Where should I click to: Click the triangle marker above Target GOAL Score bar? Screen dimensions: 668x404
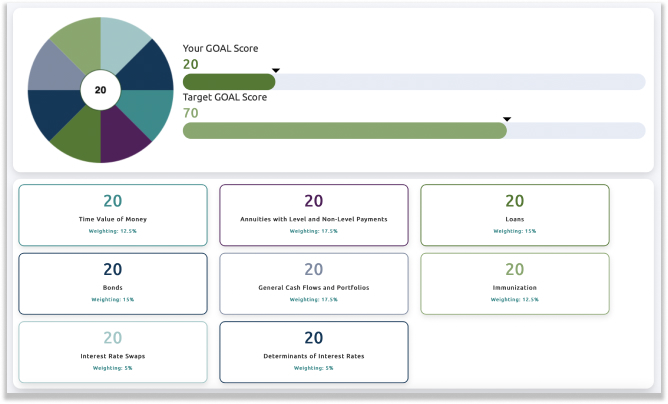(x=507, y=118)
